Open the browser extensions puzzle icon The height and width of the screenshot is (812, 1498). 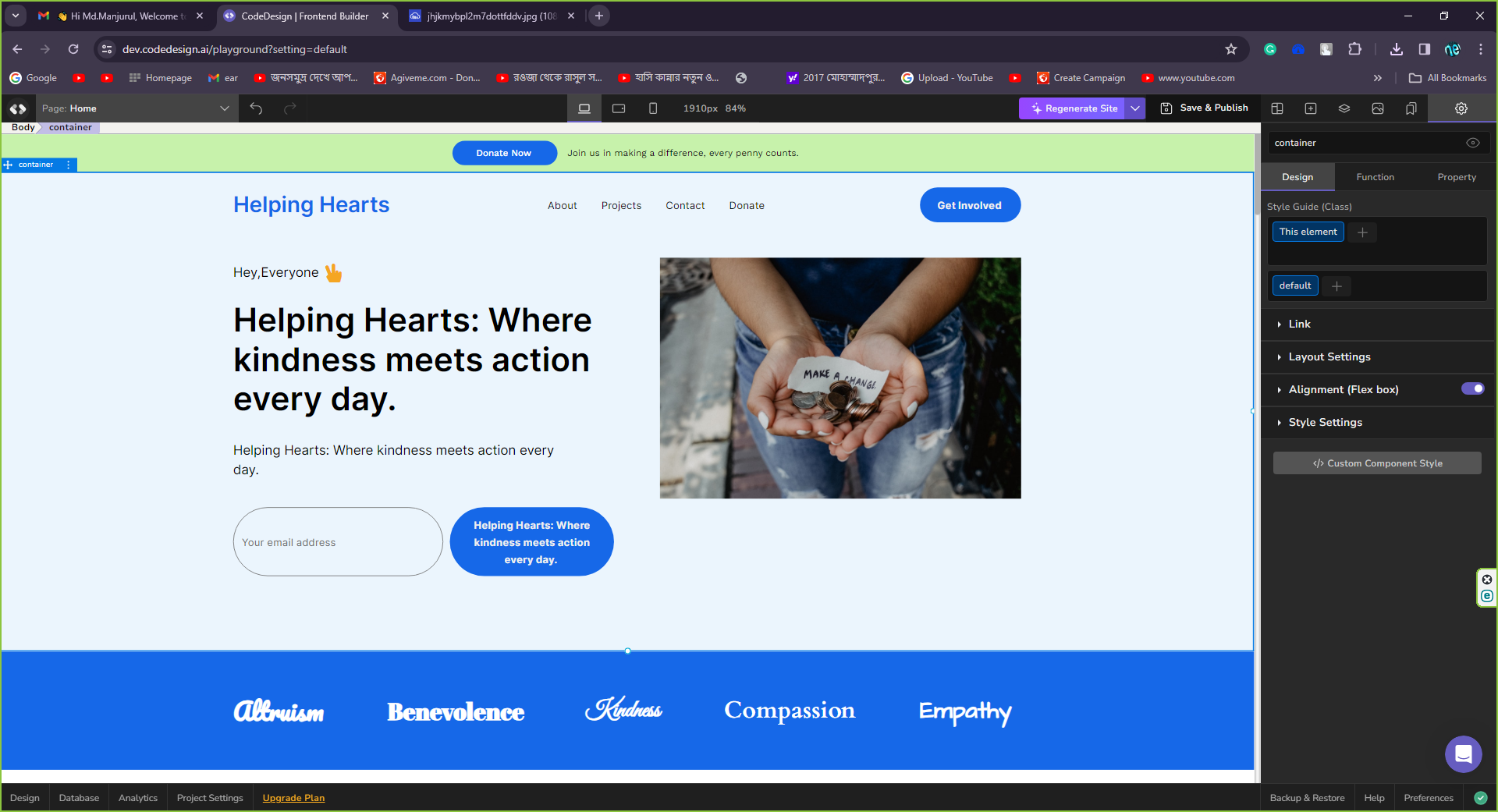1355,49
